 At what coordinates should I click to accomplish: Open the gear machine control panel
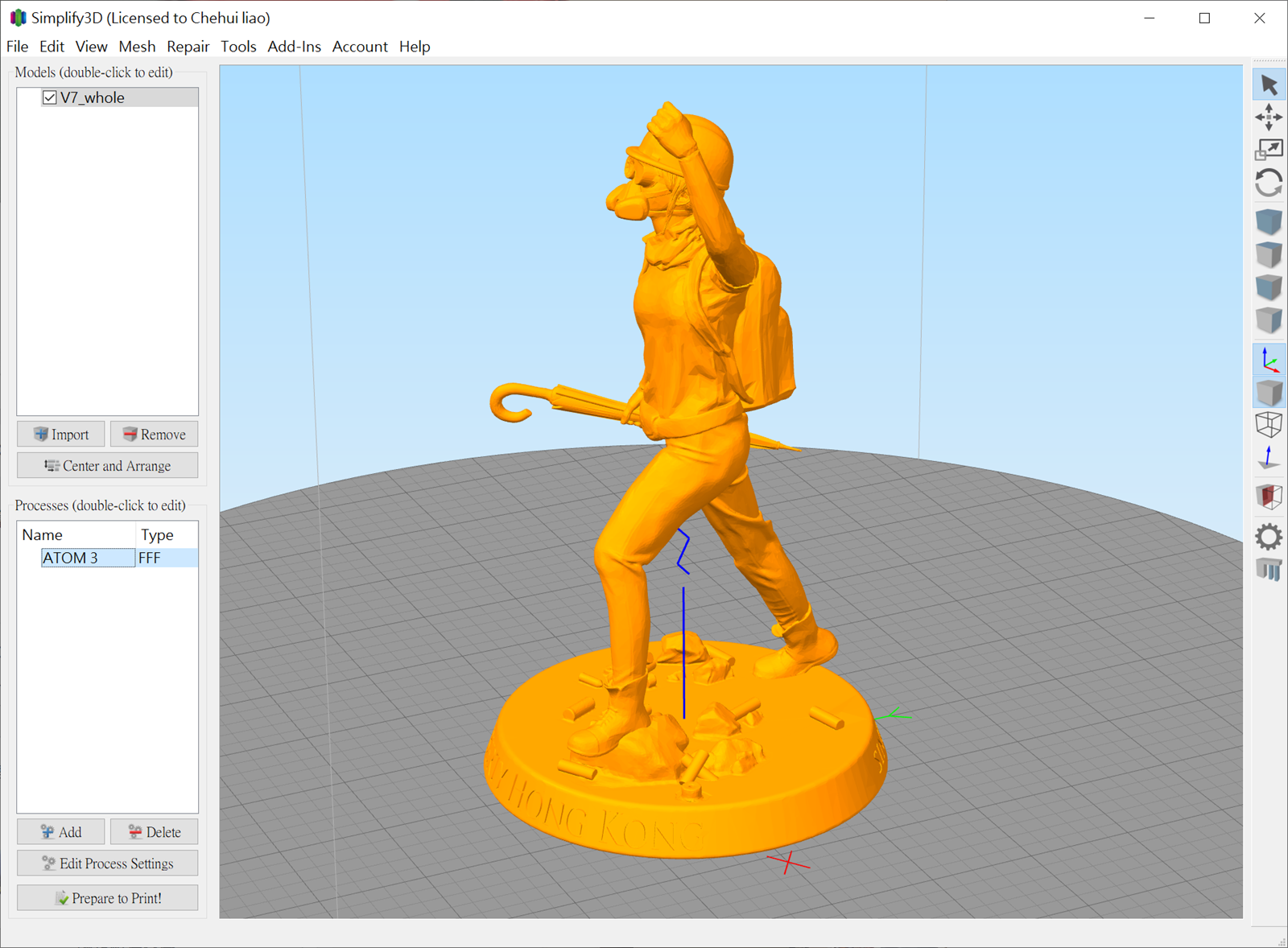pyautogui.click(x=1269, y=537)
